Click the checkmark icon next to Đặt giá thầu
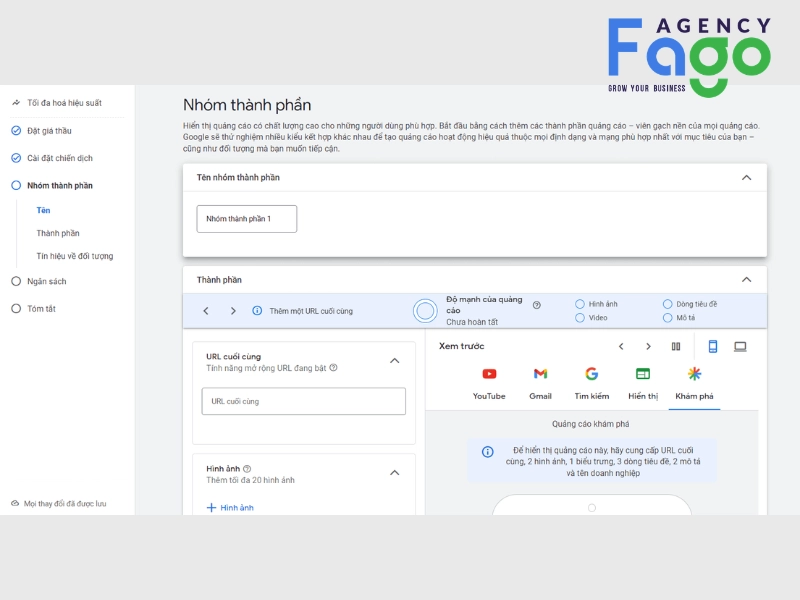Image resolution: width=800 pixels, height=600 pixels. tap(16, 131)
